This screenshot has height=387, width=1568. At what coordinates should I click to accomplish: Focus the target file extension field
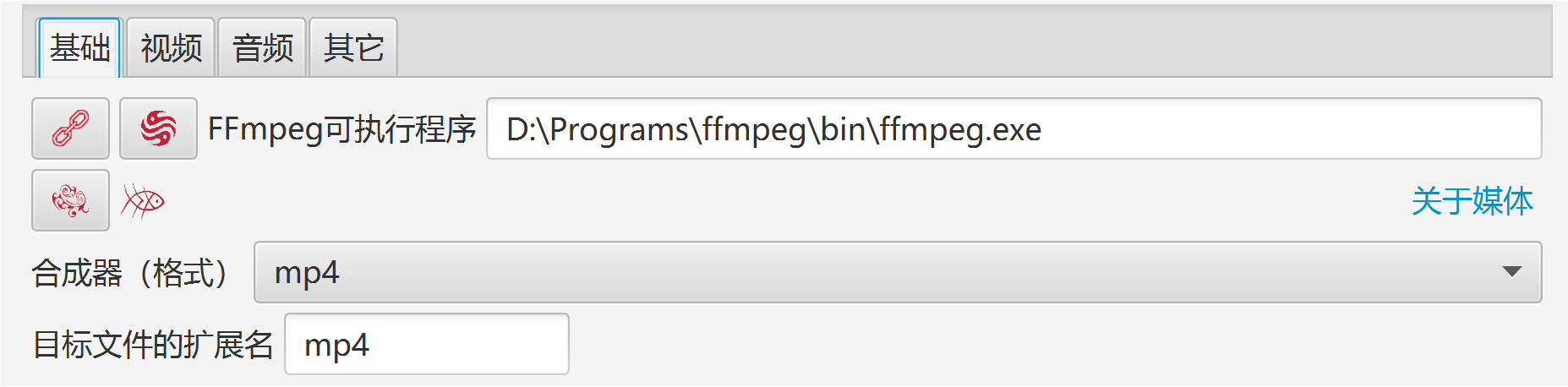(427, 344)
